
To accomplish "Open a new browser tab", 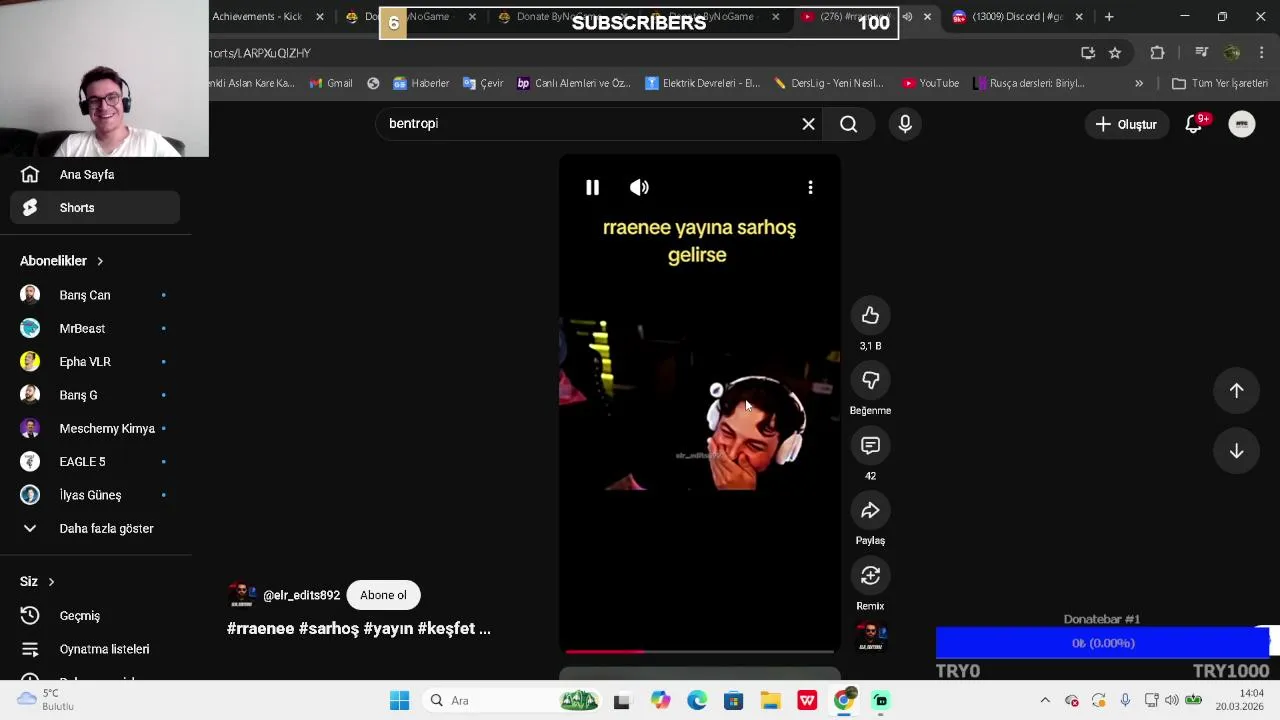I will (1109, 16).
